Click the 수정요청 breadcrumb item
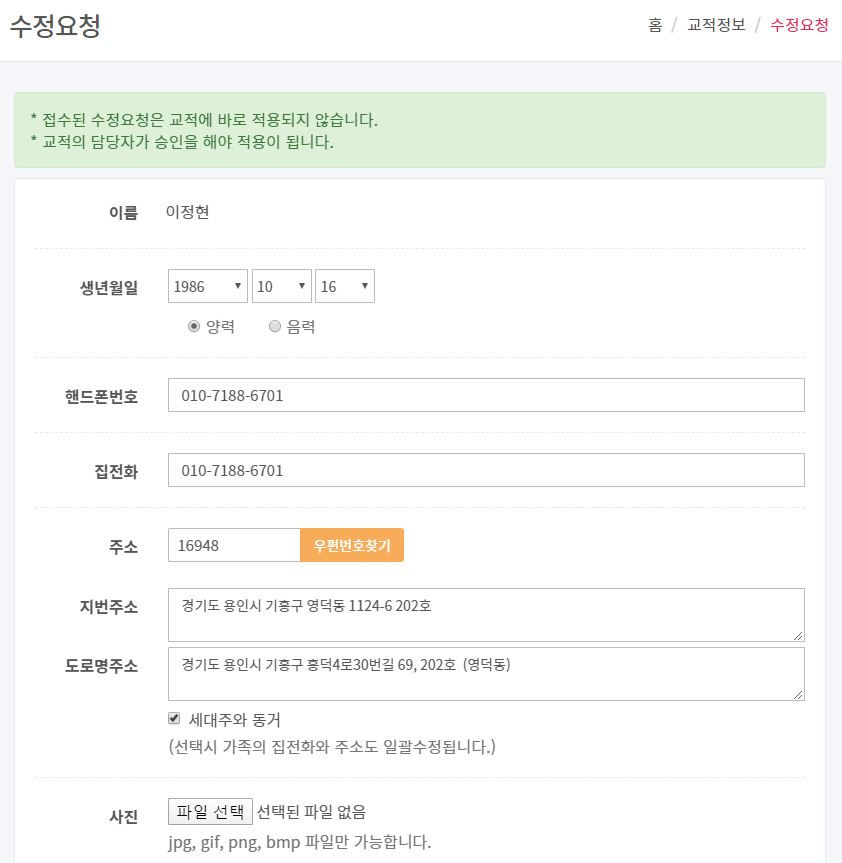The height and width of the screenshot is (863, 842). 799,25
